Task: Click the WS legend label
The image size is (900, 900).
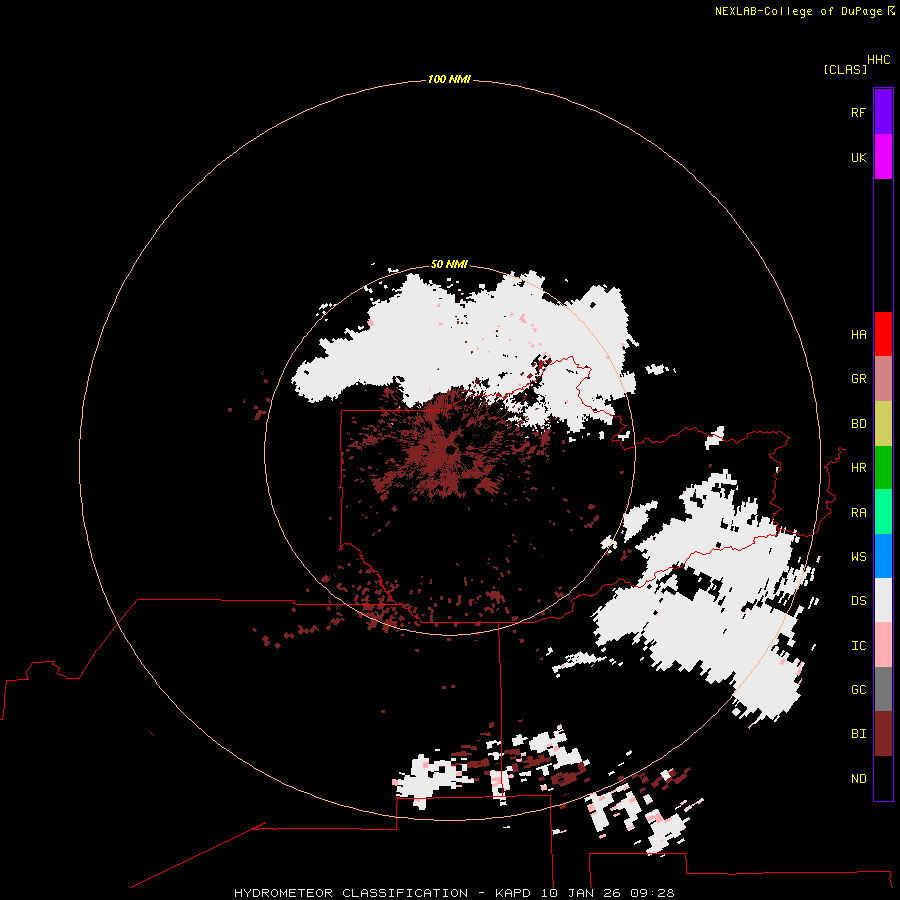Action: click(x=858, y=557)
